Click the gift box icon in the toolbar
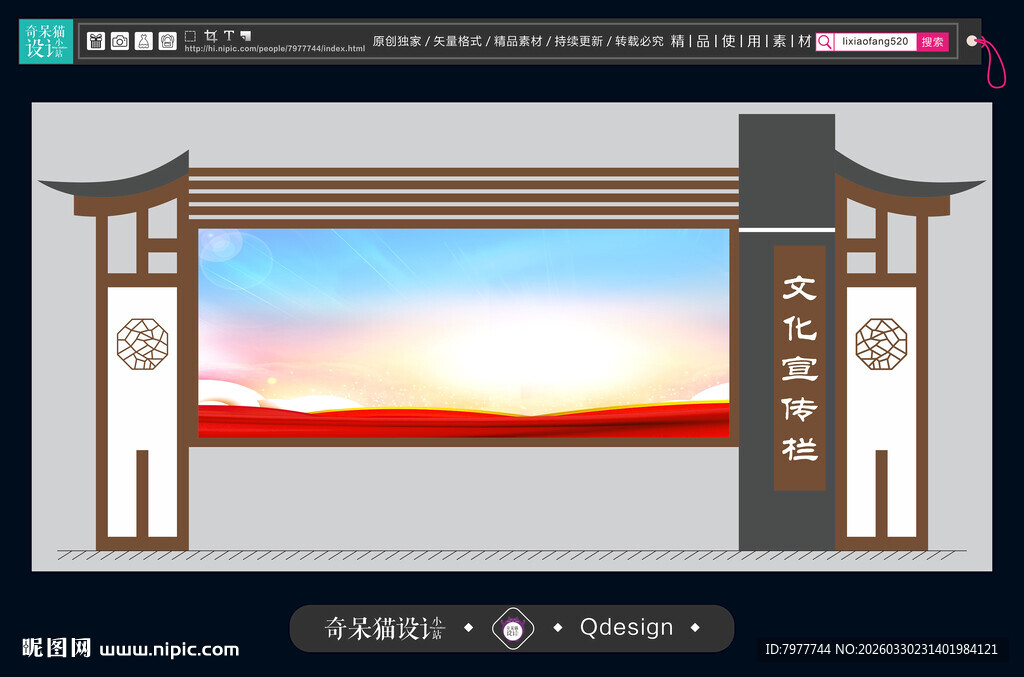This screenshot has height=677, width=1024. (x=96, y=39)
